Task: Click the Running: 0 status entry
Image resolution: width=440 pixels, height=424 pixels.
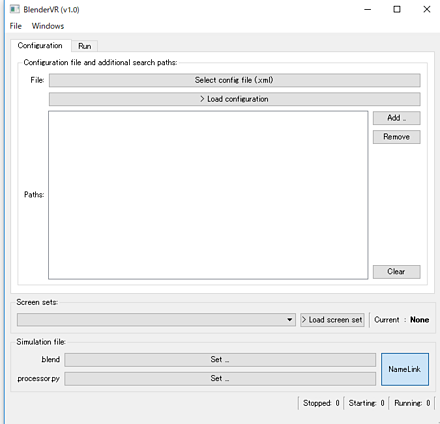Action: click(x=412, y=403)
